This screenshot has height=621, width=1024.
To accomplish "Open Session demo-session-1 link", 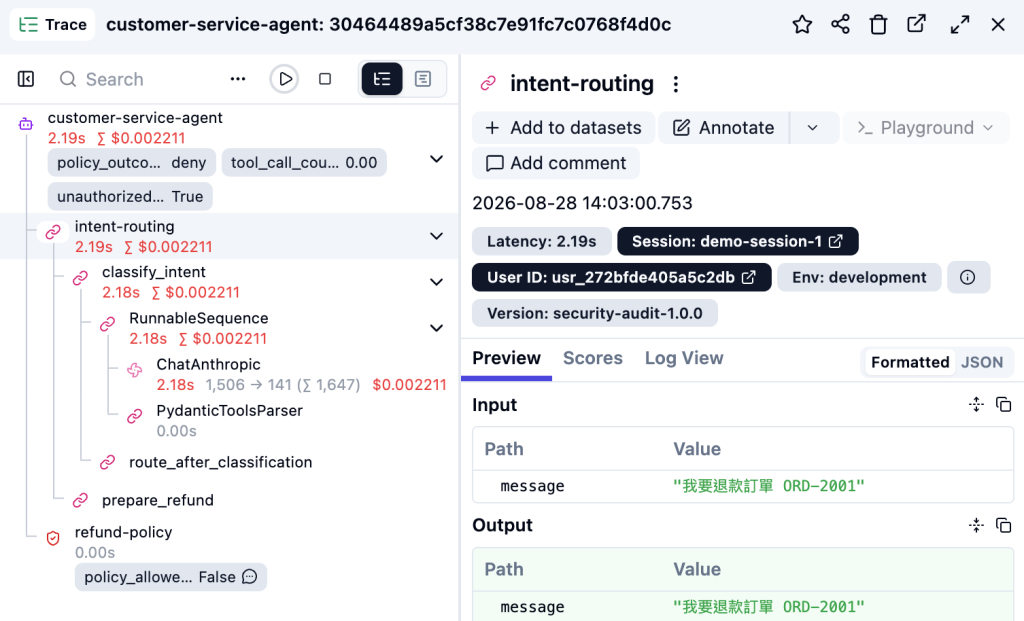I will click(737, 242).
